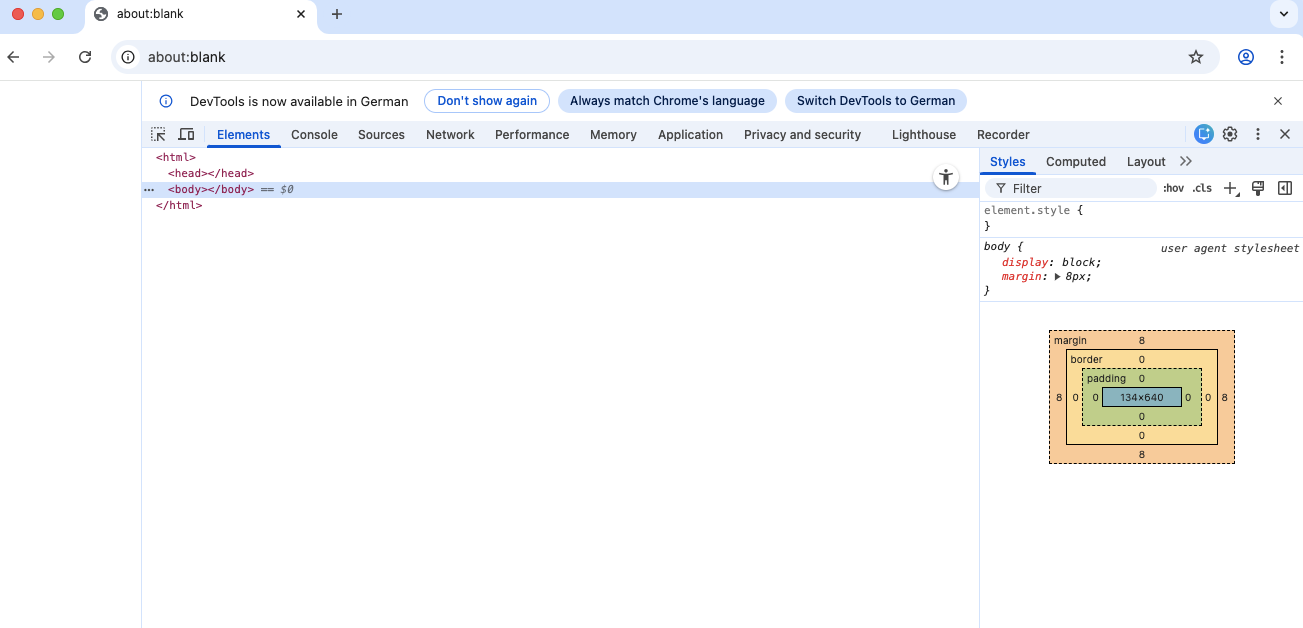Toggle the computed styles sidebar icon
1303x628 pixels.
pyautogui.click(x=1285, y=188)
